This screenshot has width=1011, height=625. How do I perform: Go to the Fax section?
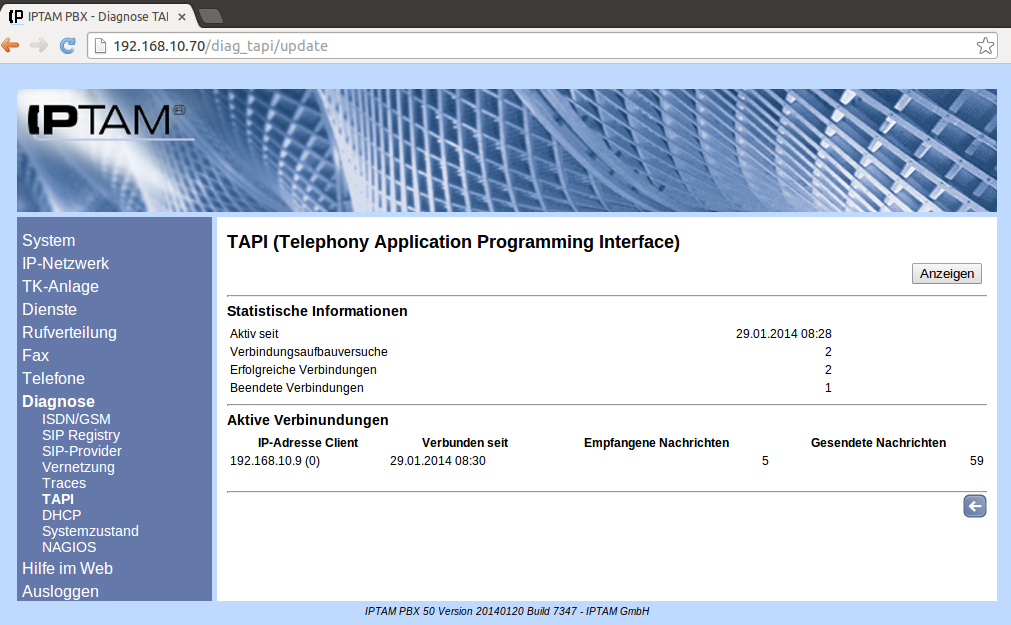pyautogui.click(x=35, y=356)
